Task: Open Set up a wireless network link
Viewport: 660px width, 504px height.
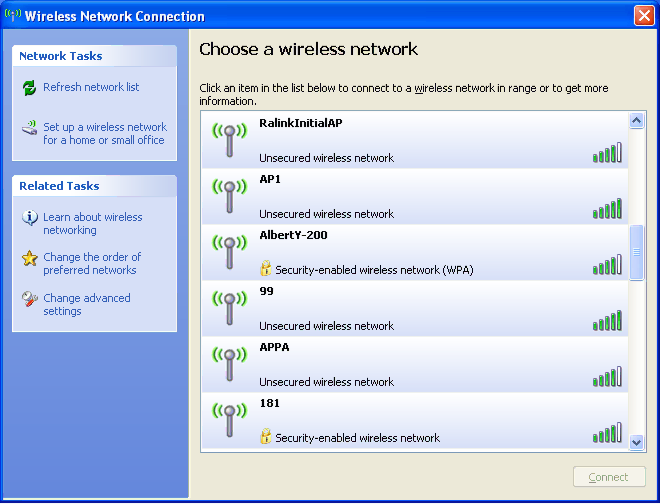Action: click(105, 133)
